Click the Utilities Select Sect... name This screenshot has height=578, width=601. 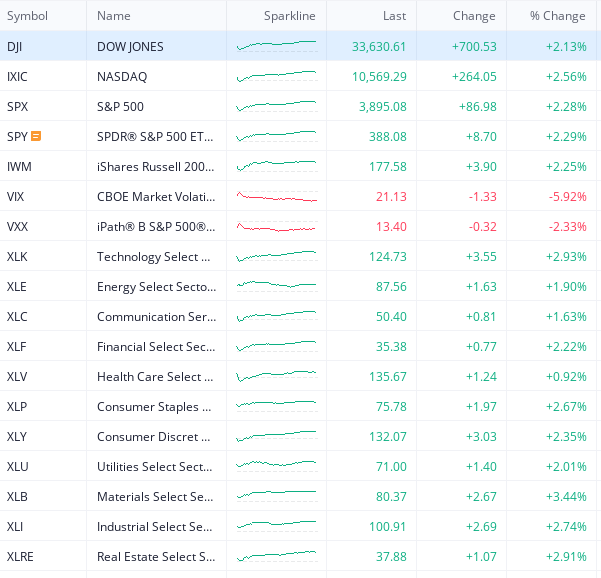point(154,466)
